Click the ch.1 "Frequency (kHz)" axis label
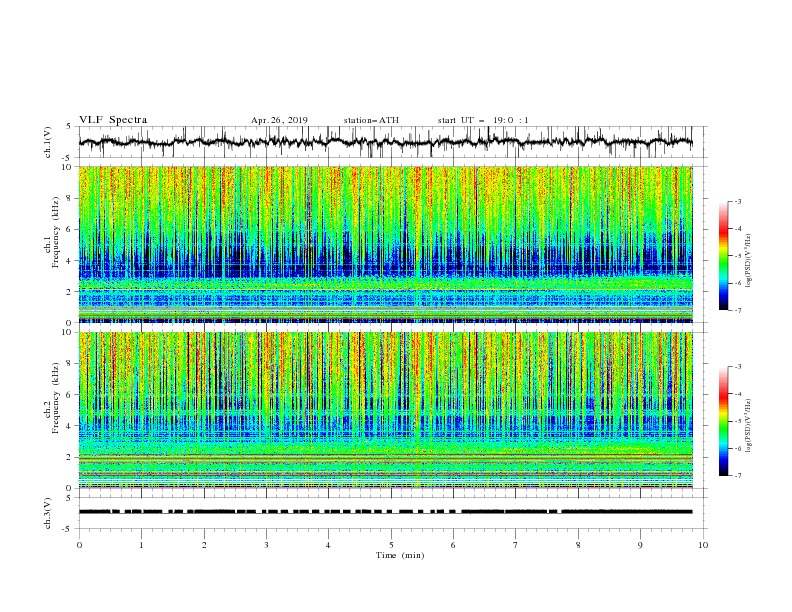This screenshot has width=792, height=612. pos(56,232)
